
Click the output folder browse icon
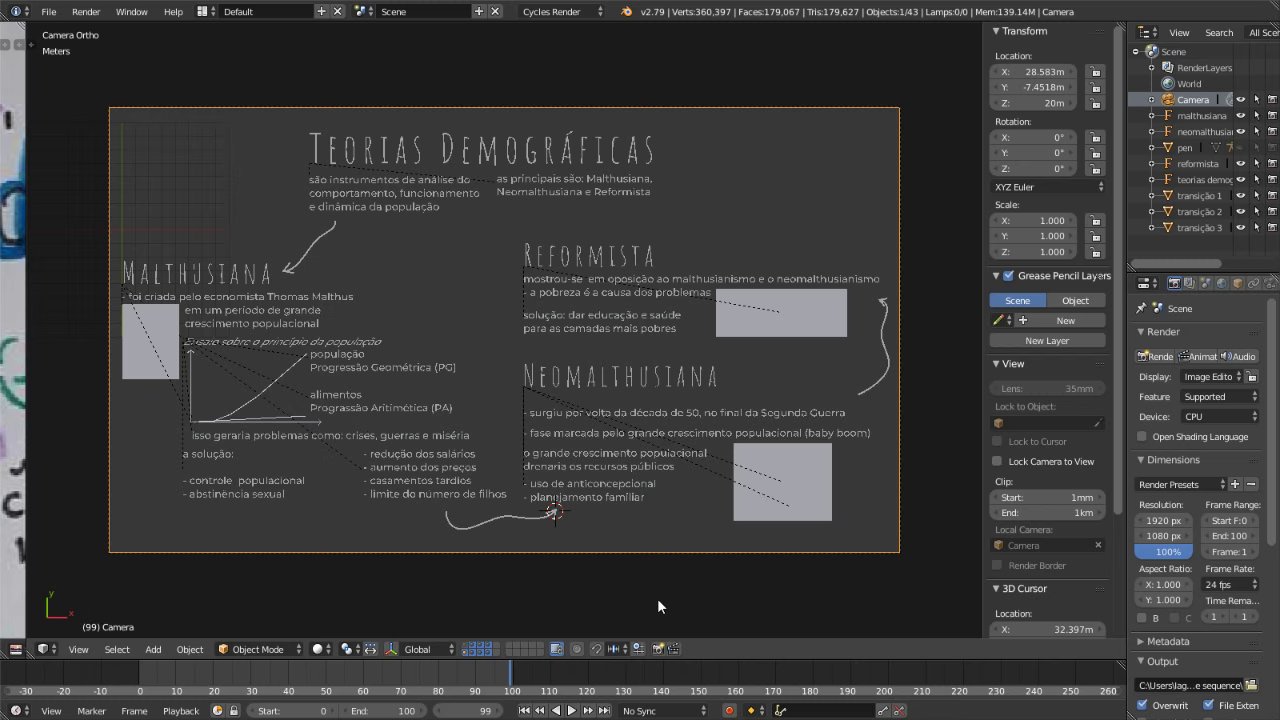(1251, 685)
